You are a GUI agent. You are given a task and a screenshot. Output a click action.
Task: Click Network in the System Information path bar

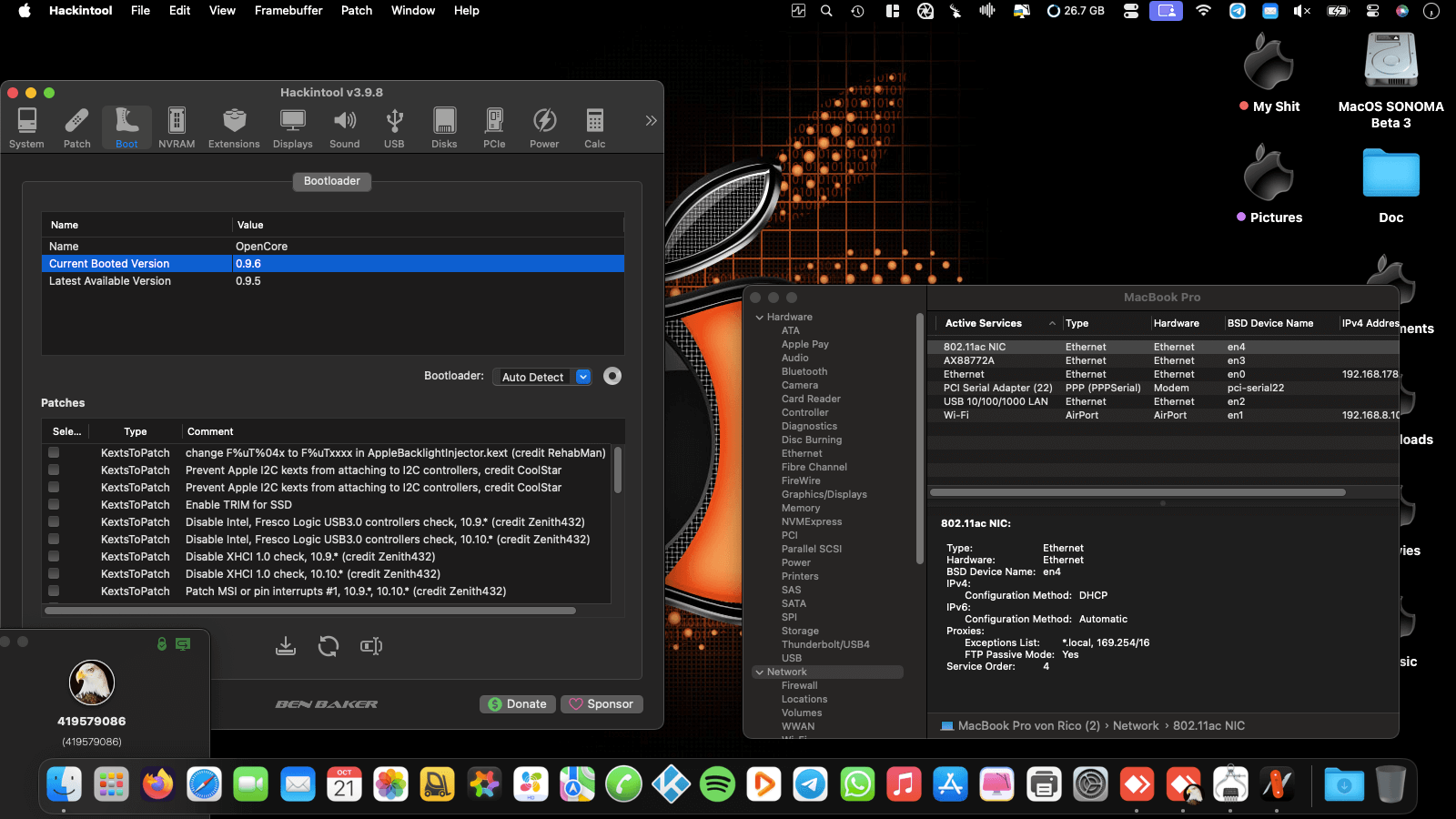click(x=1136, y=726)
